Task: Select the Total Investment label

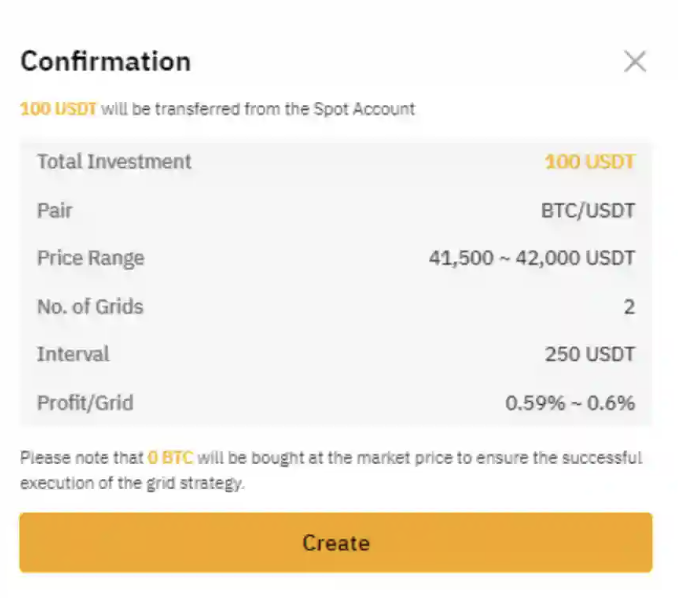Action: click(x=114, y=161)
